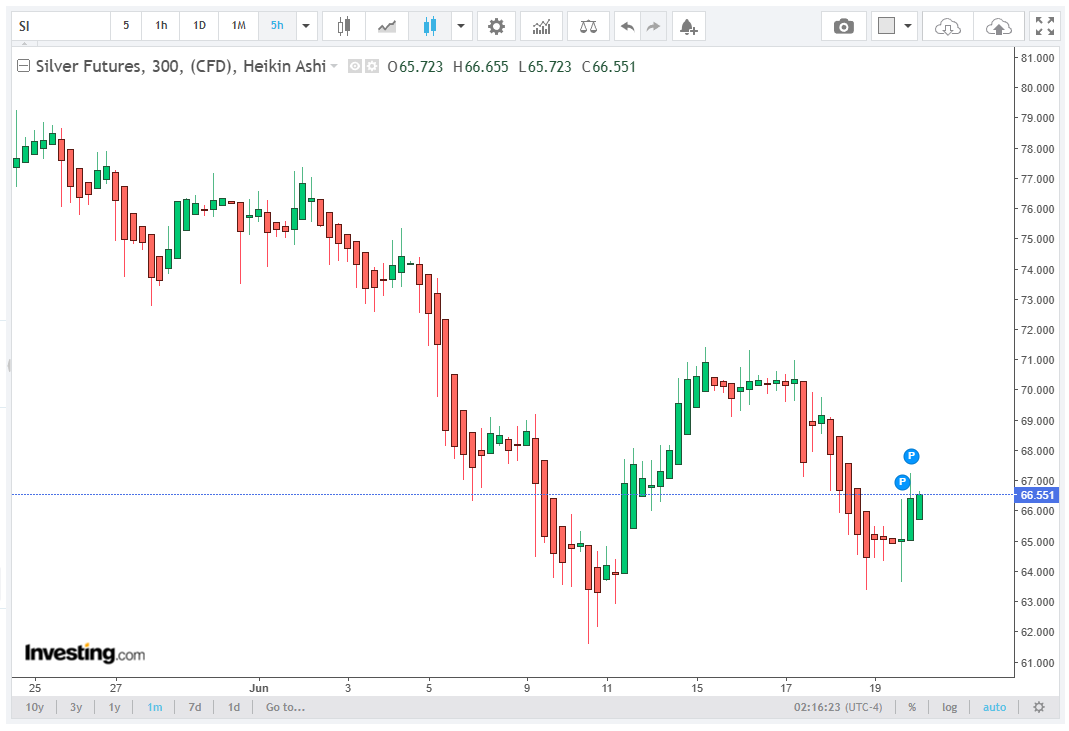Toggle auto scale mode
Viewport: 1069px width, 731px height.
[994, 707]
